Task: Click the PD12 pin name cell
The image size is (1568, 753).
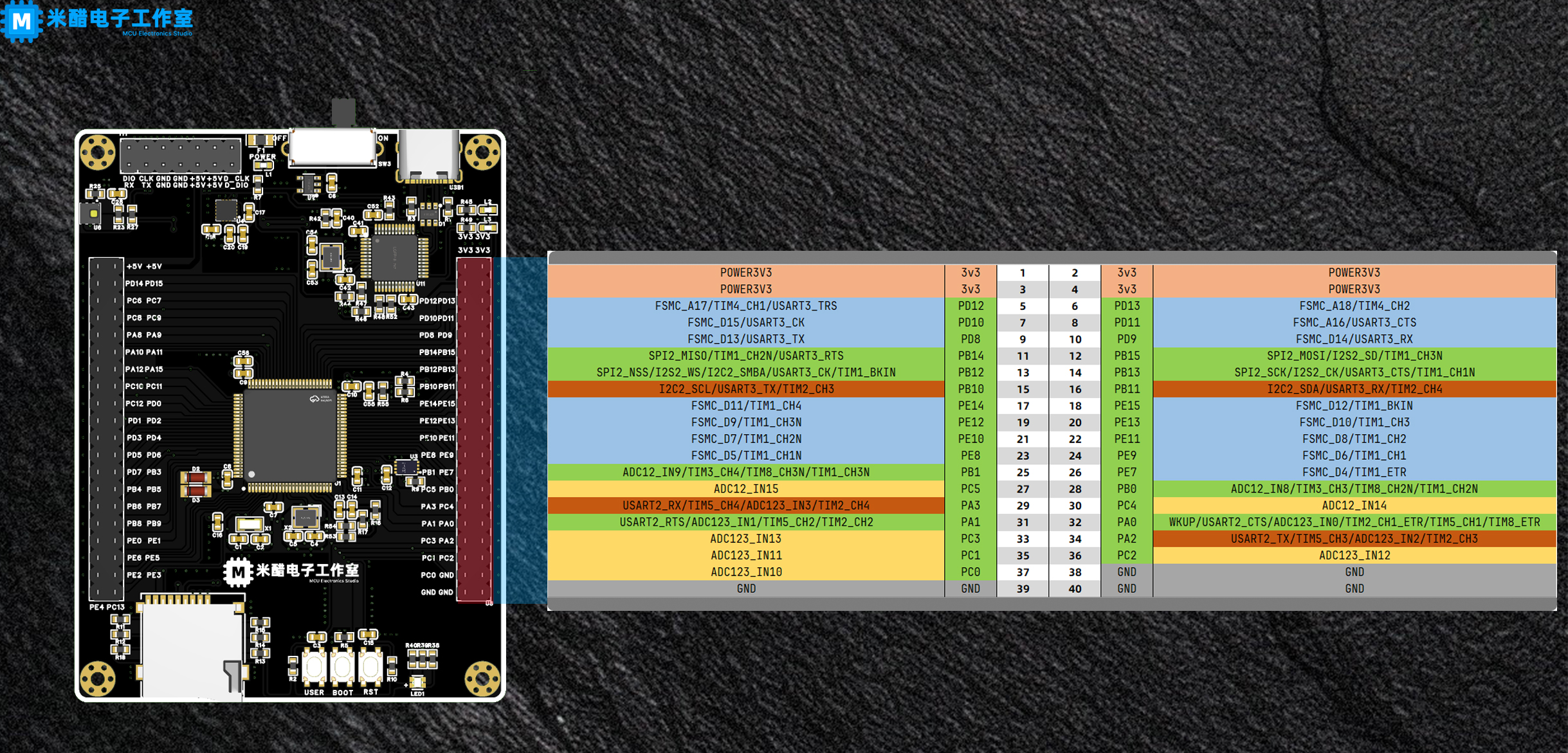Action: click(970, 306)
